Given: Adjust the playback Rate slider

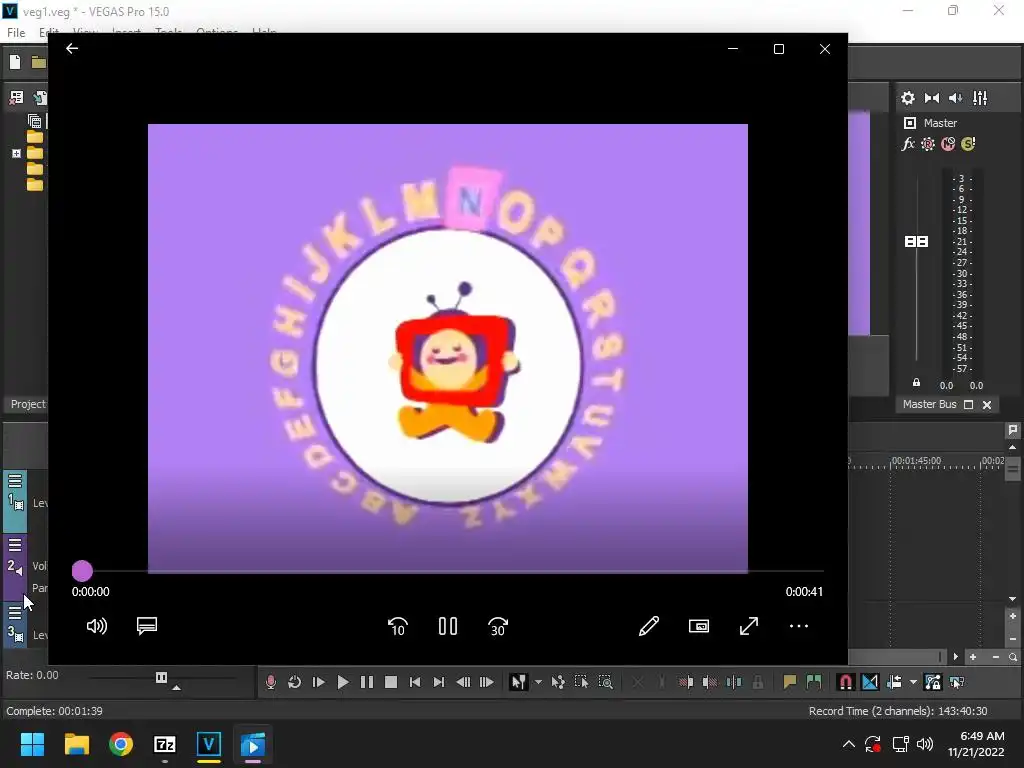Looking at the screenshot, I should 161,677.
